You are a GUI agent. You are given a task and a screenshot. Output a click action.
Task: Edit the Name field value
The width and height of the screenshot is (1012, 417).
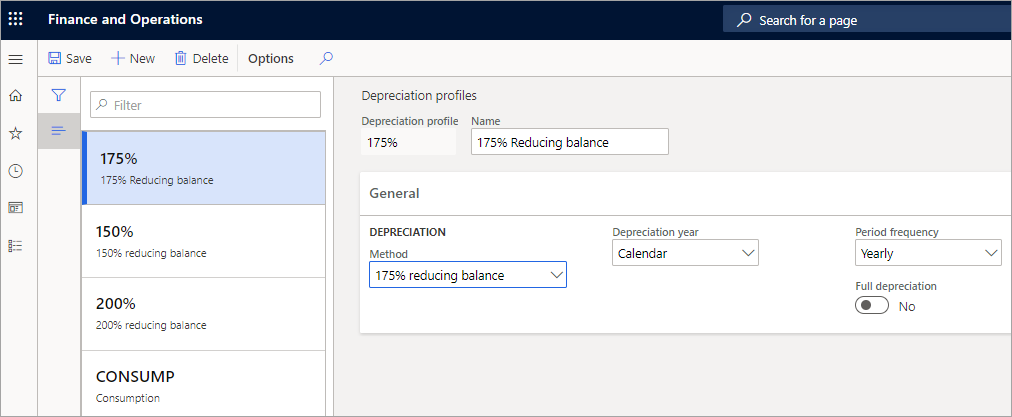coord(570,142)
